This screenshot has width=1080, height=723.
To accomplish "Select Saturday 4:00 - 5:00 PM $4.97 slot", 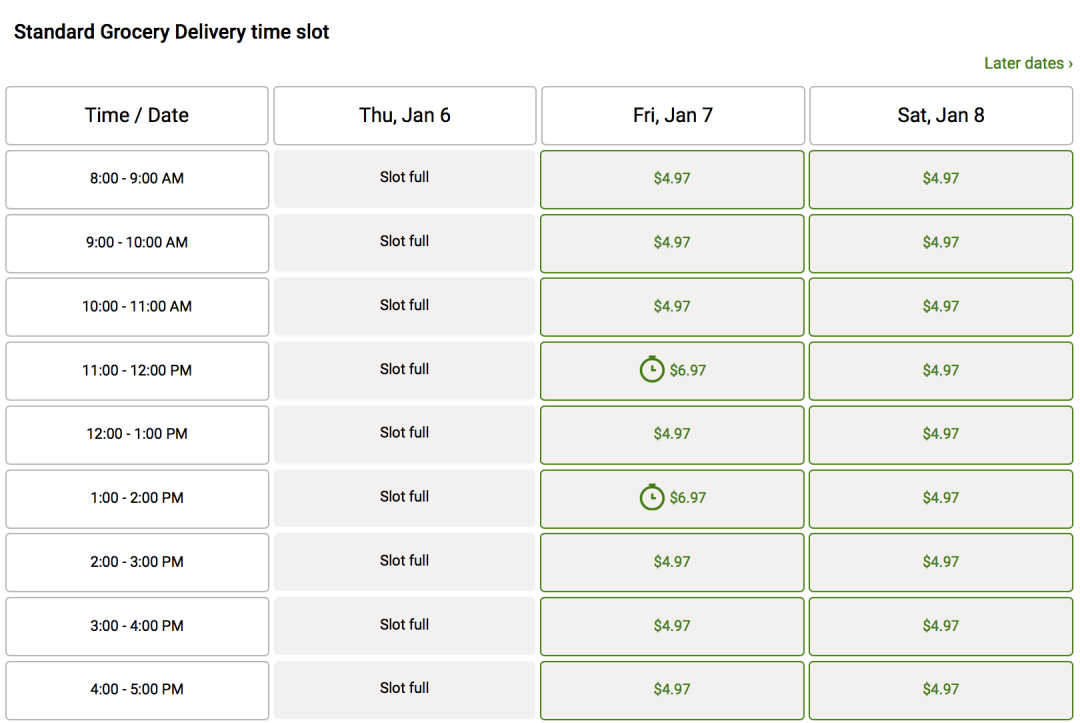I will (x=941, y=691).
